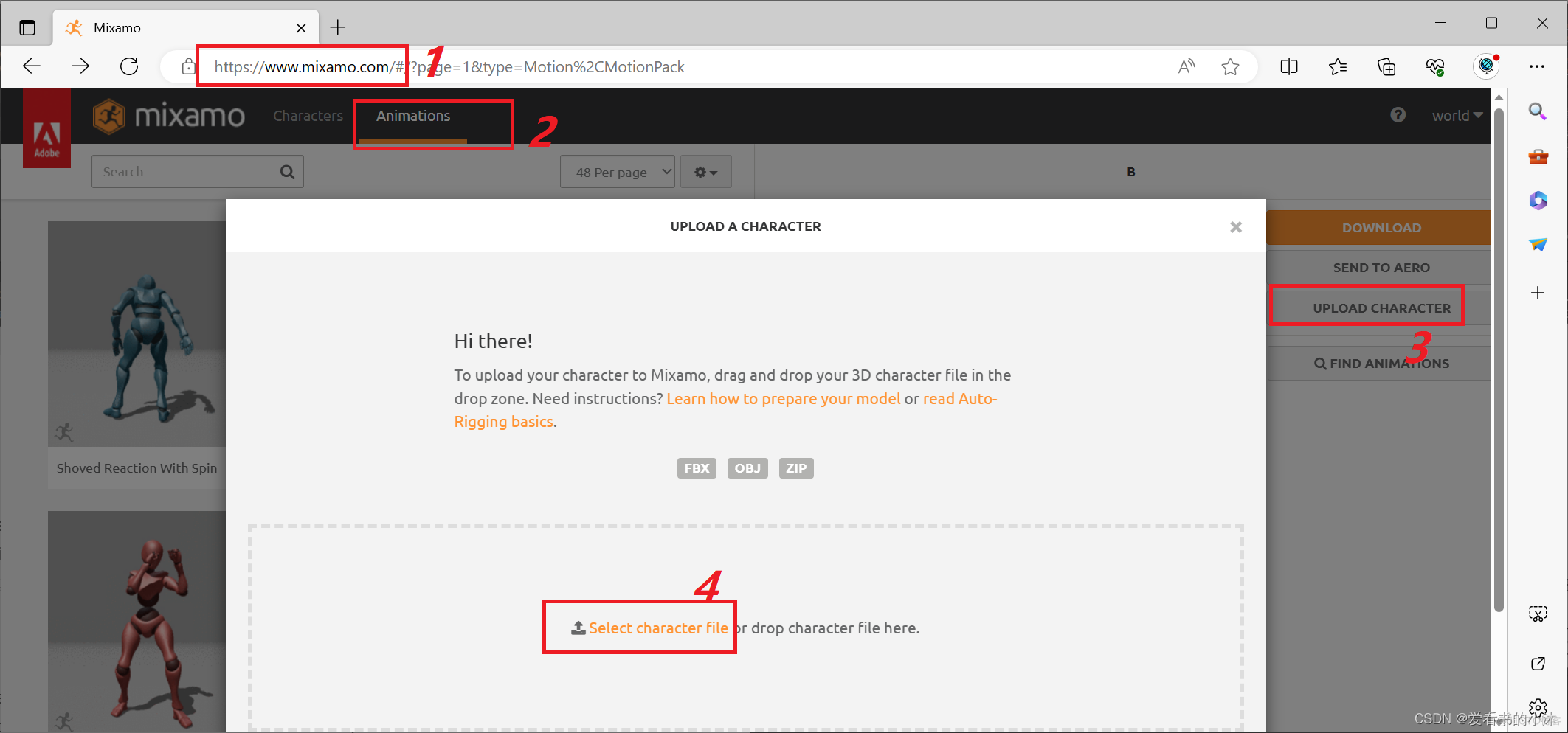This screenshot has height=733, width=1568.
Task: Add a sidebar app with plus icon
Action: (x=1538, y=293)
